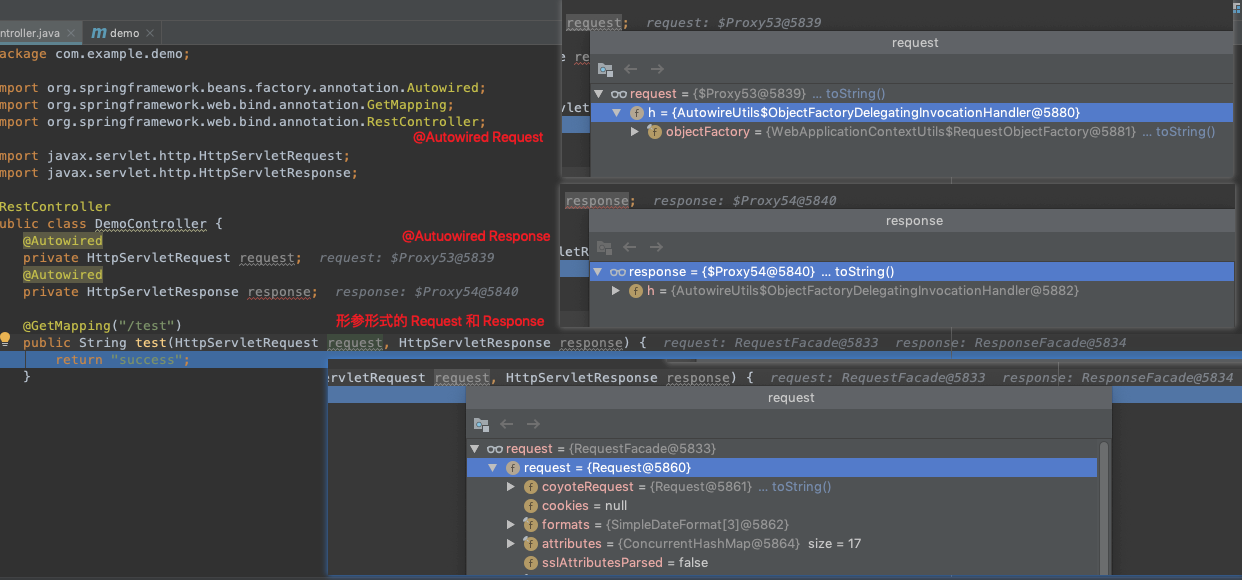
Task: Click the lightbulb intention icon beside the test method
Action: pos(6,340)
